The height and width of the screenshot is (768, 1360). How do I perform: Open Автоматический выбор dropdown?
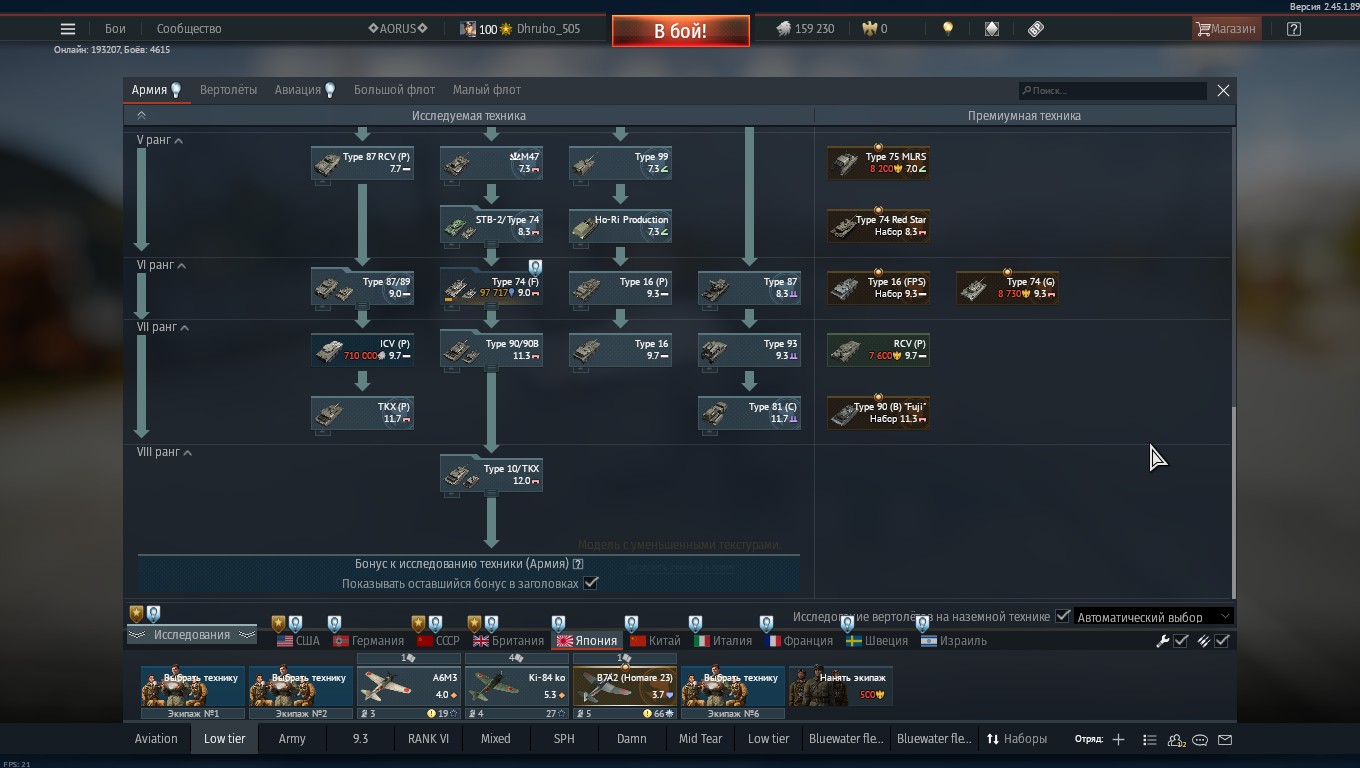(1152, 617)
